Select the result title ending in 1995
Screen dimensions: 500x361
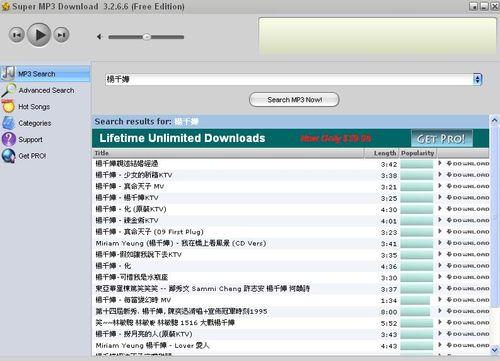coord(181,311)
